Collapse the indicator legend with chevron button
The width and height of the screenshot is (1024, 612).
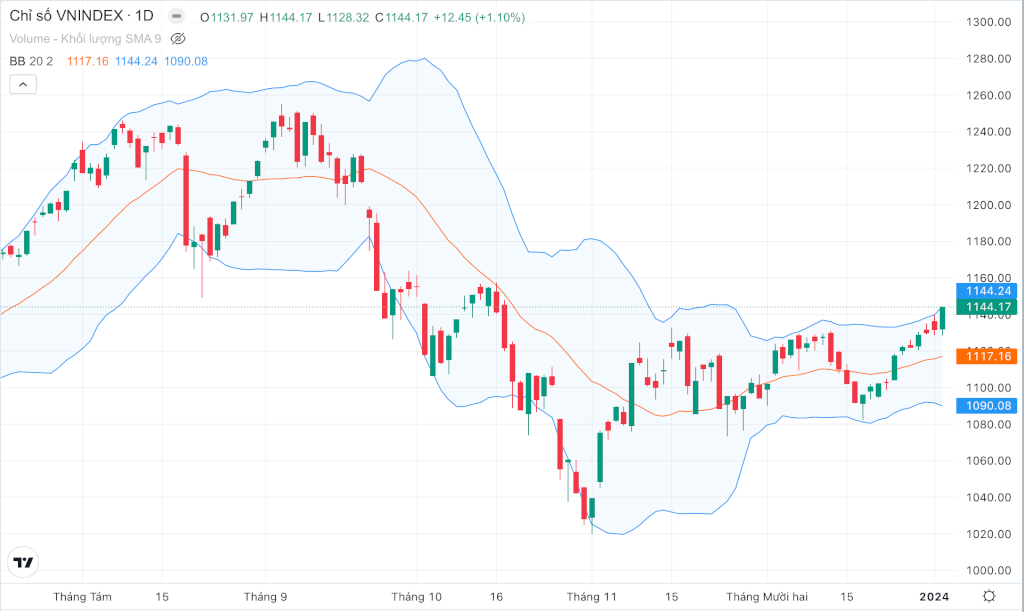[x=23, y=84]
